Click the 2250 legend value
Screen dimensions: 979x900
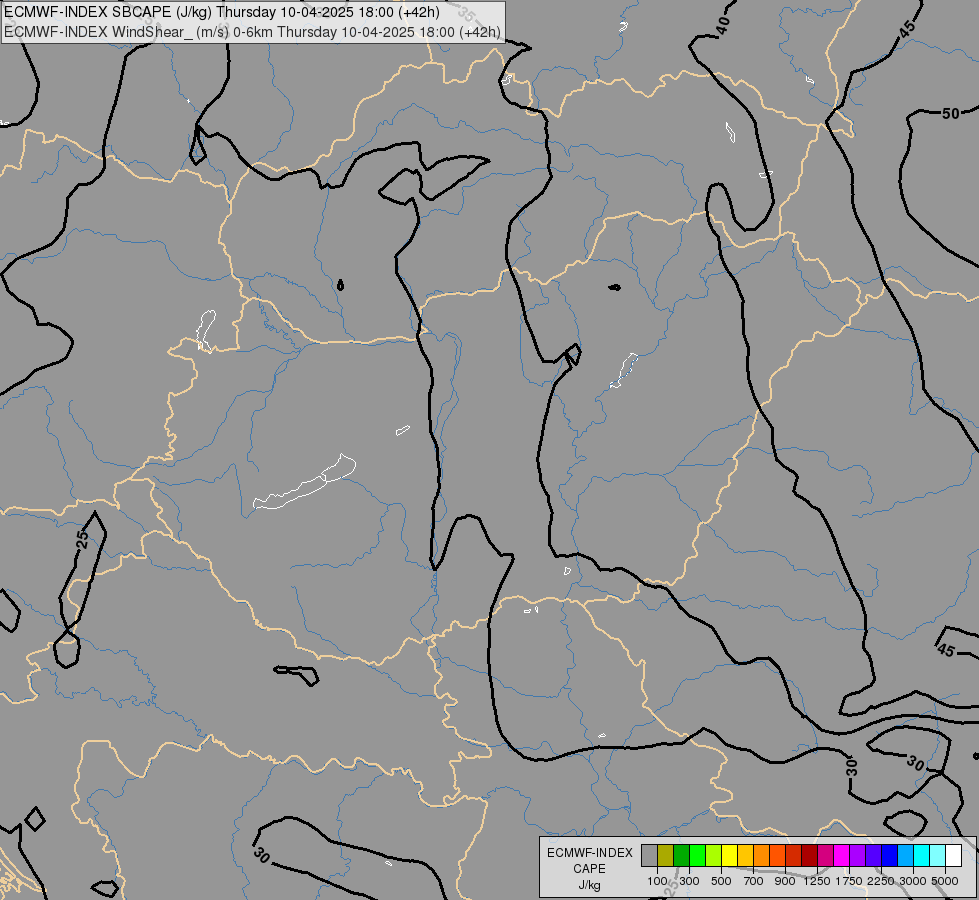(x=881, y=881)
